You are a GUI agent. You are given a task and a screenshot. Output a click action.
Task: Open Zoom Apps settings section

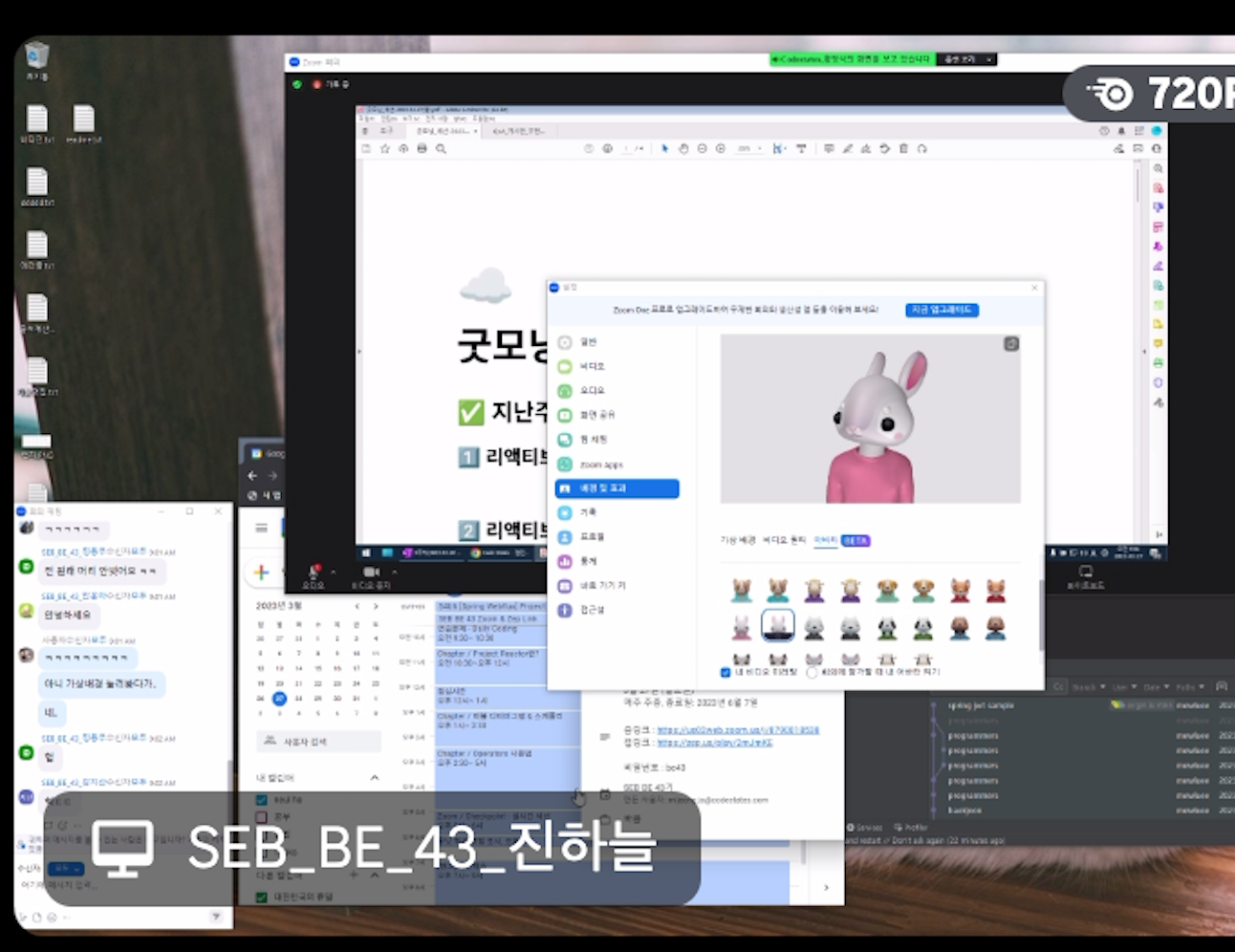pos(591,465)
